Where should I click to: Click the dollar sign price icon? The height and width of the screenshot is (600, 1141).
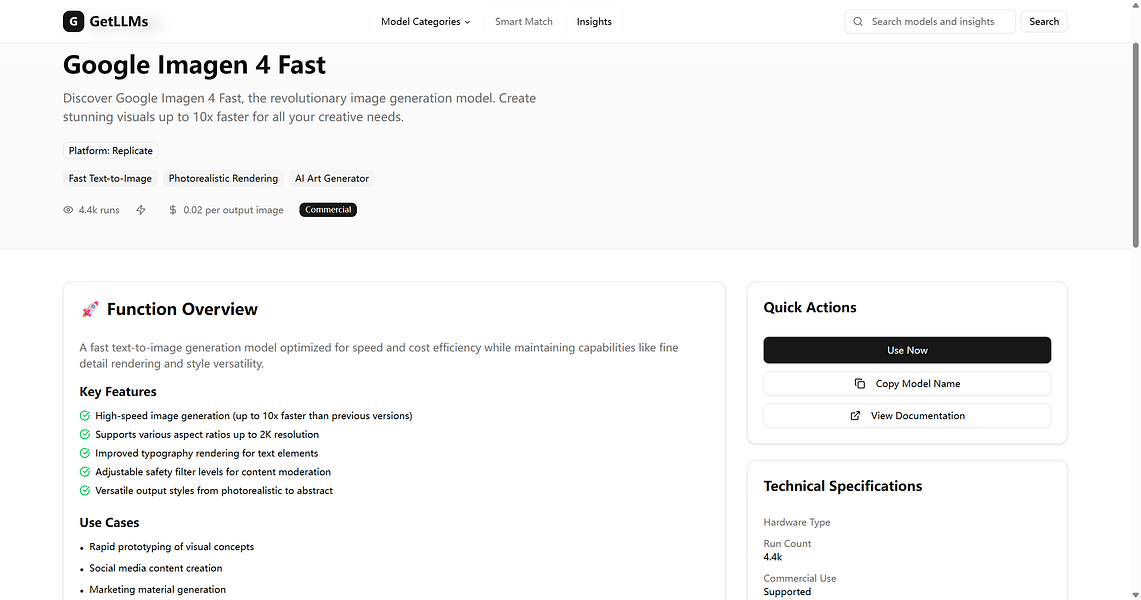[x=172, y=210]
